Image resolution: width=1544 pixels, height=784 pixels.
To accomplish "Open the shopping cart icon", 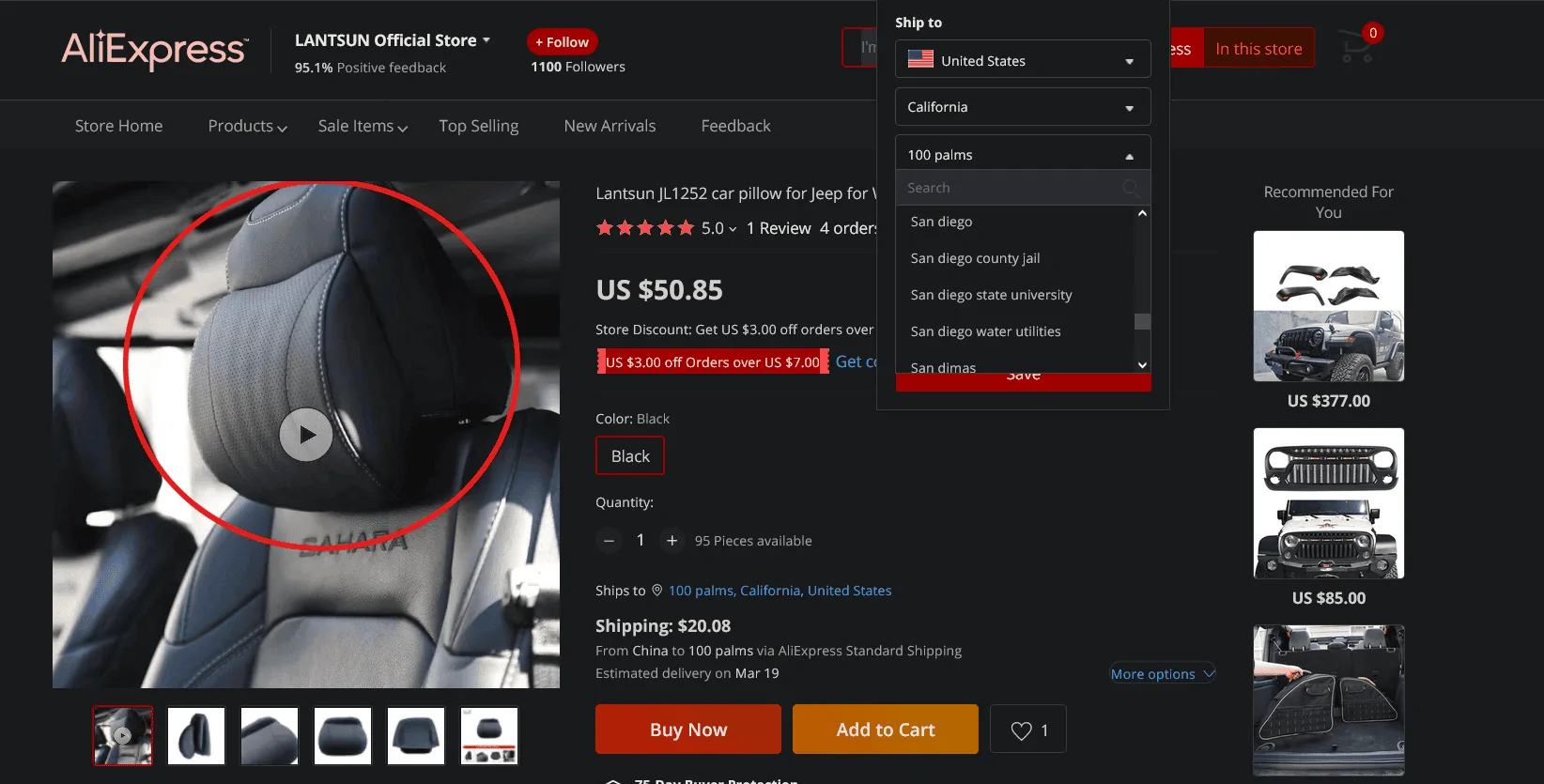I will (x=1356, y=47).
